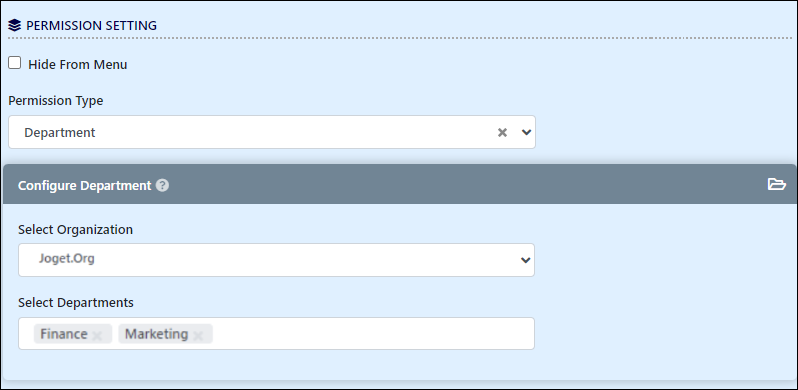
Task: Click the Permission Type label
Action: (x=55, y=101)
